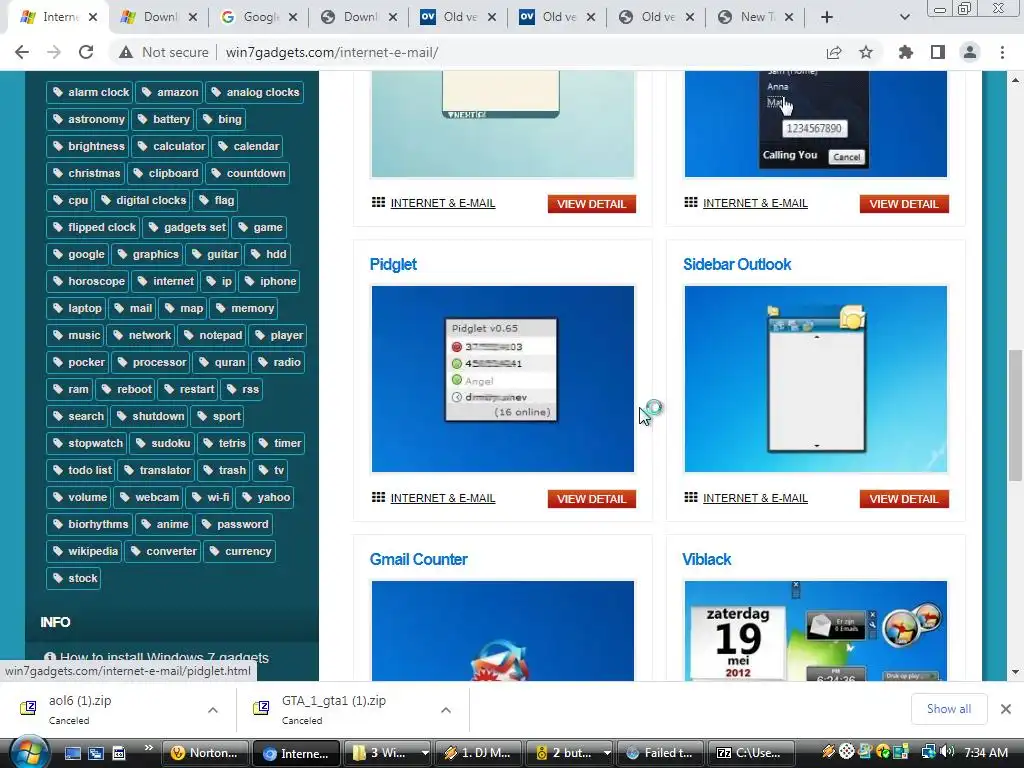Viewport: 1024px width, 768px height.
Task: View detail for Pidglet gadget
Action: [x=592, y=499]
